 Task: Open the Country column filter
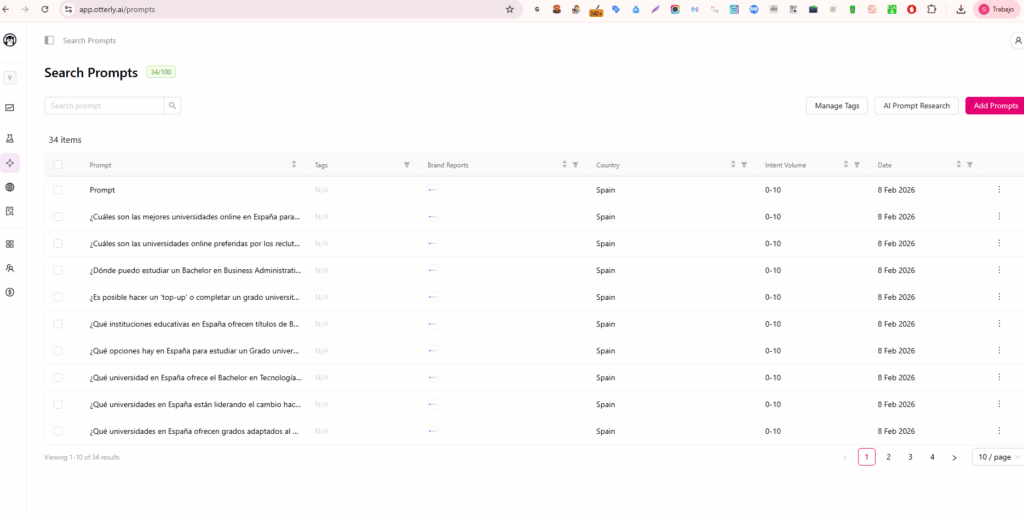tap(744, 165)
